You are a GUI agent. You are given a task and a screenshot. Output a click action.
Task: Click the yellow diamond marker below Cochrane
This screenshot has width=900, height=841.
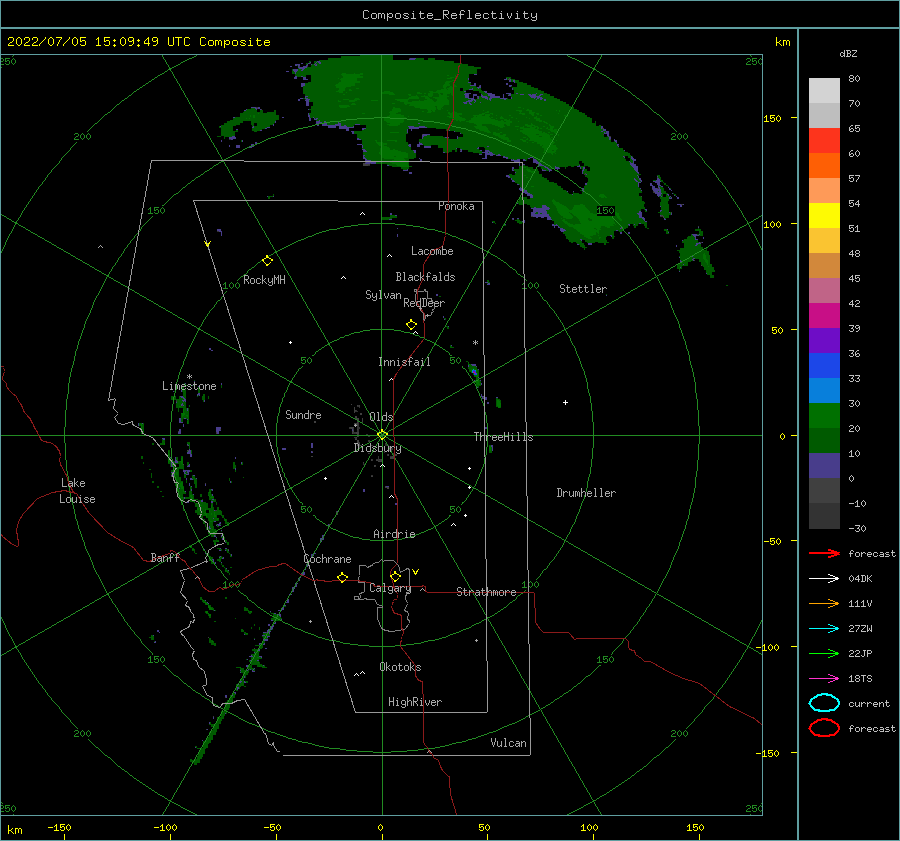tap(342, 577)
